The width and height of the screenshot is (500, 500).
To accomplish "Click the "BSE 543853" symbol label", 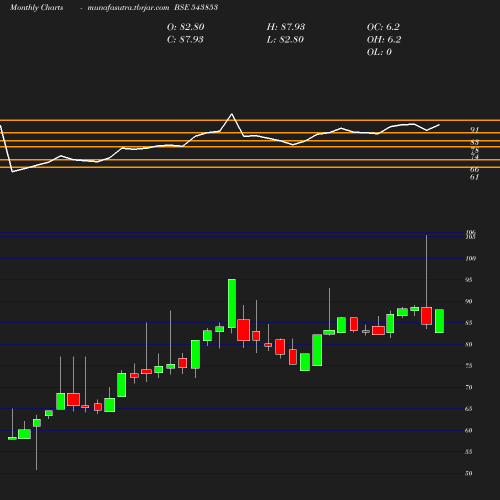I will 196,7.
